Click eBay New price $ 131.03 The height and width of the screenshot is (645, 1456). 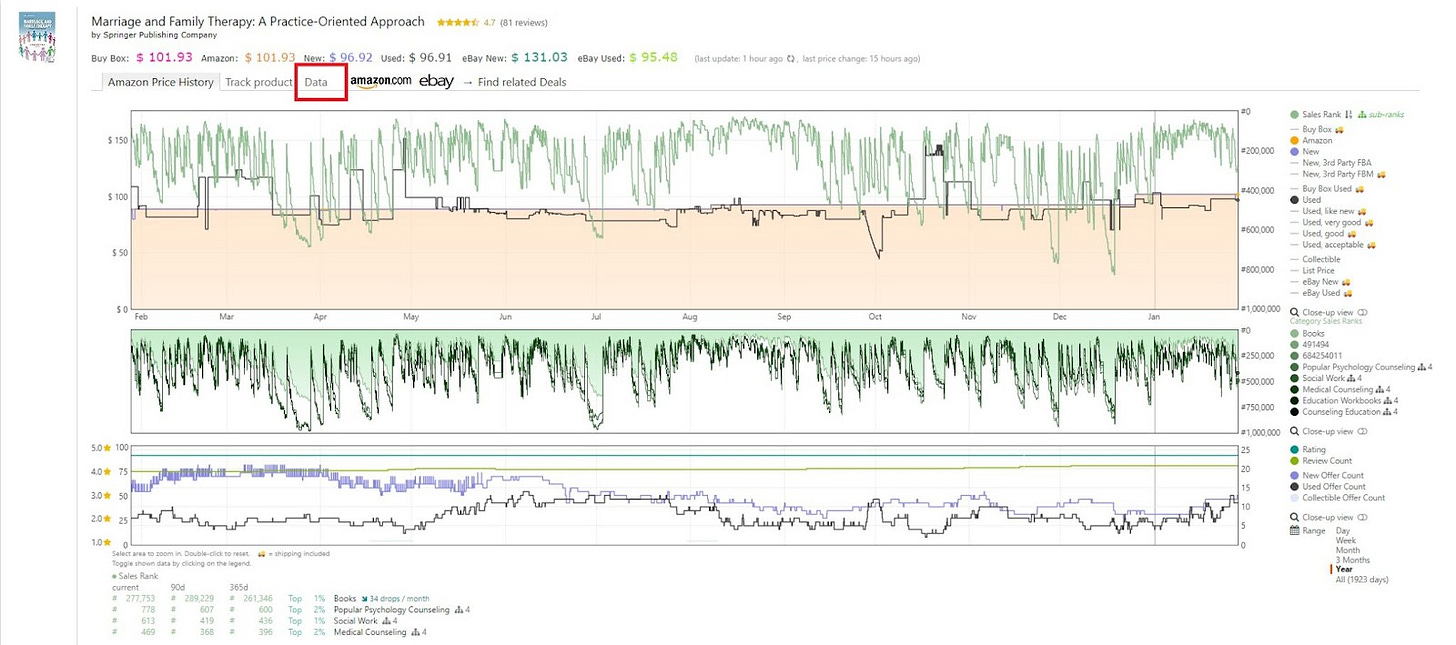point(539,57)
